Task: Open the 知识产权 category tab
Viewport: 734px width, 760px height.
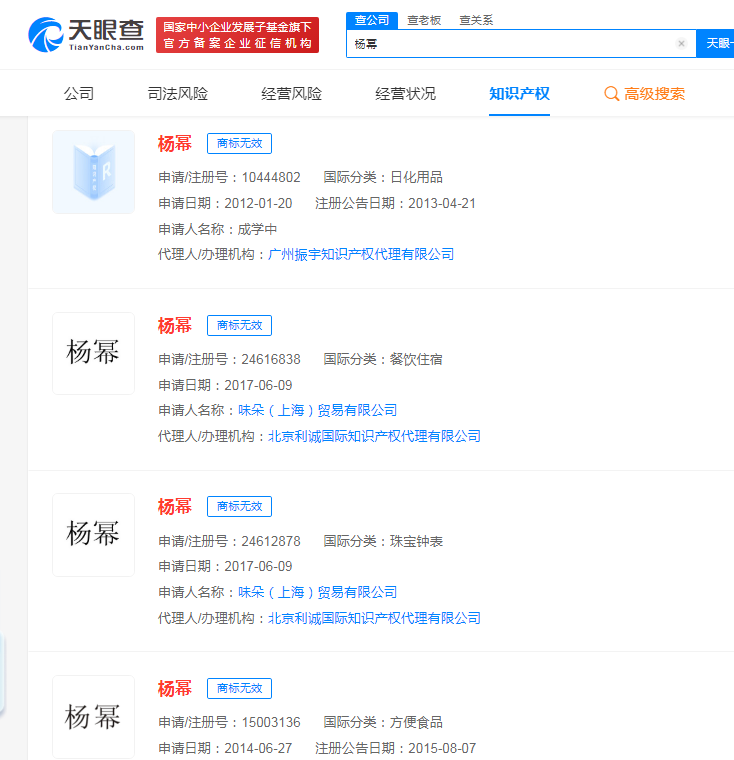Action: coord(519,94)
